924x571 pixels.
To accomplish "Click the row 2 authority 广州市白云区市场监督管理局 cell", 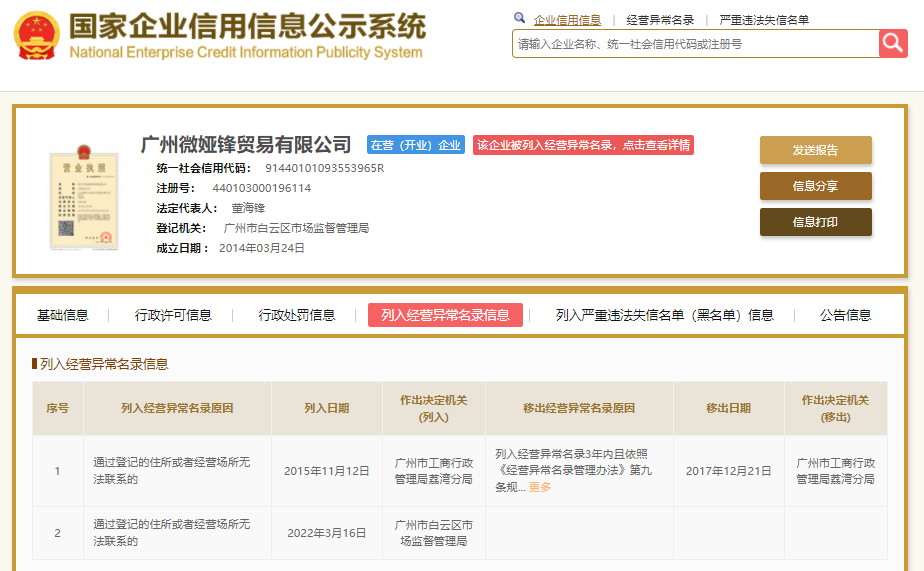I will (434, 533).
